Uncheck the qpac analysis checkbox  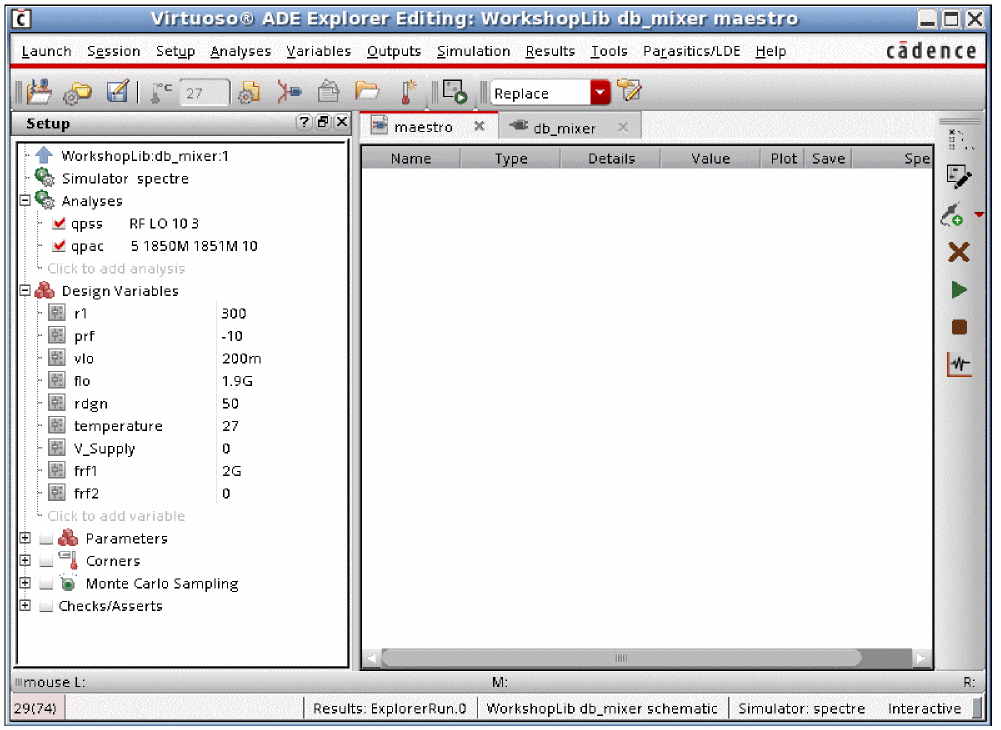click(59, 246)
